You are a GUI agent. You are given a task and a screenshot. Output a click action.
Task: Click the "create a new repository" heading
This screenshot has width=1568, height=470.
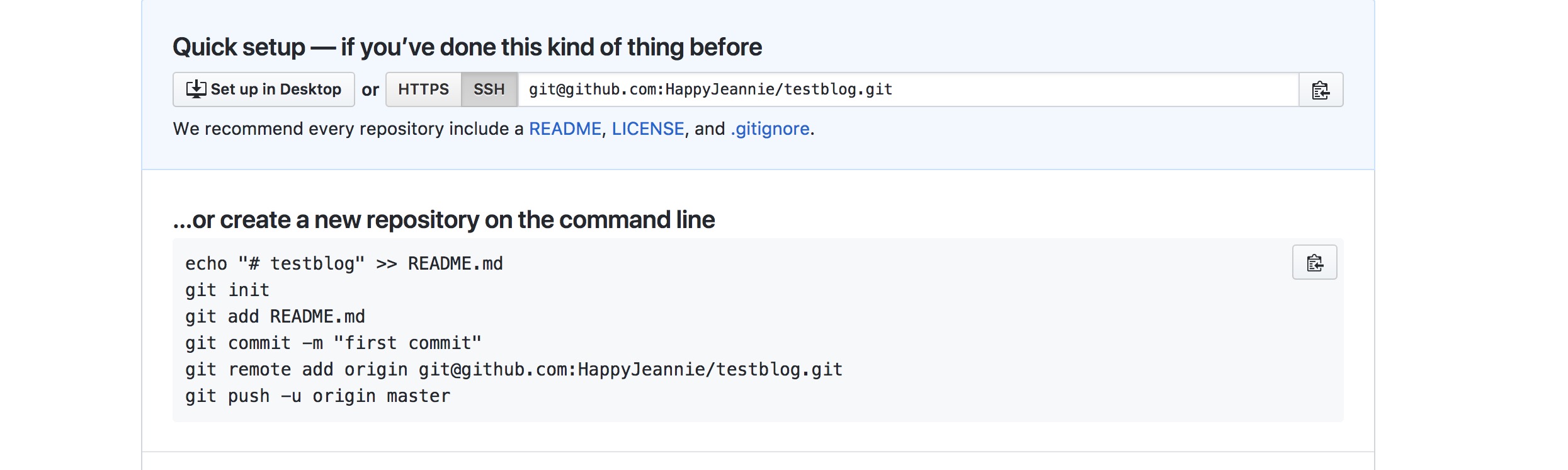point(444,220)
